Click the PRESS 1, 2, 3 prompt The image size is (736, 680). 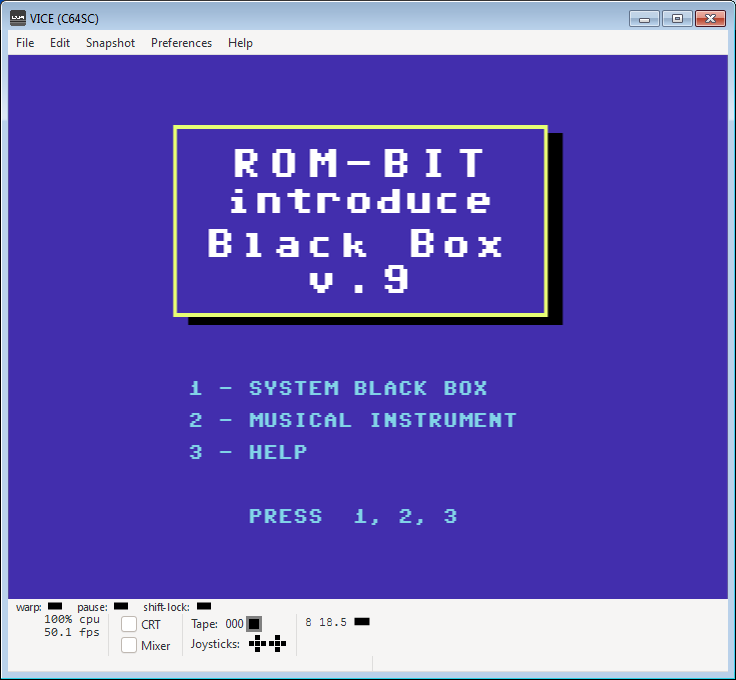click(x=353, y=516)
